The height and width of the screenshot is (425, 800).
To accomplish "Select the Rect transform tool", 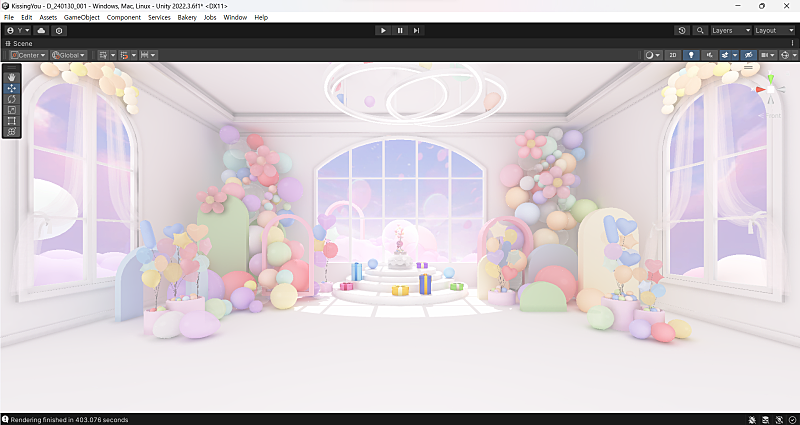I will click(11, 121).
